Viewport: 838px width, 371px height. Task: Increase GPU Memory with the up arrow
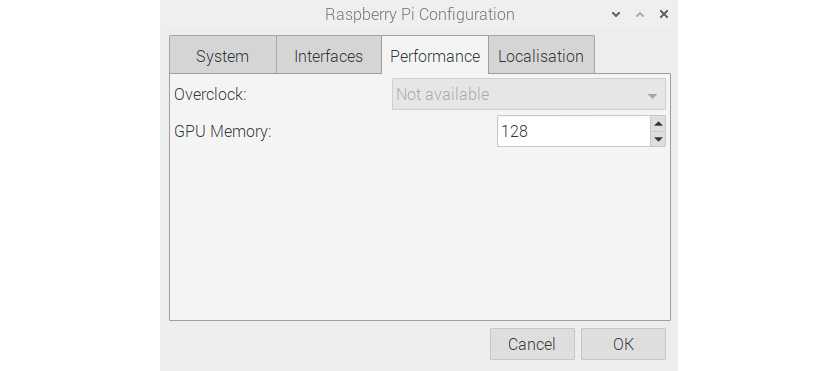(658, 124)
